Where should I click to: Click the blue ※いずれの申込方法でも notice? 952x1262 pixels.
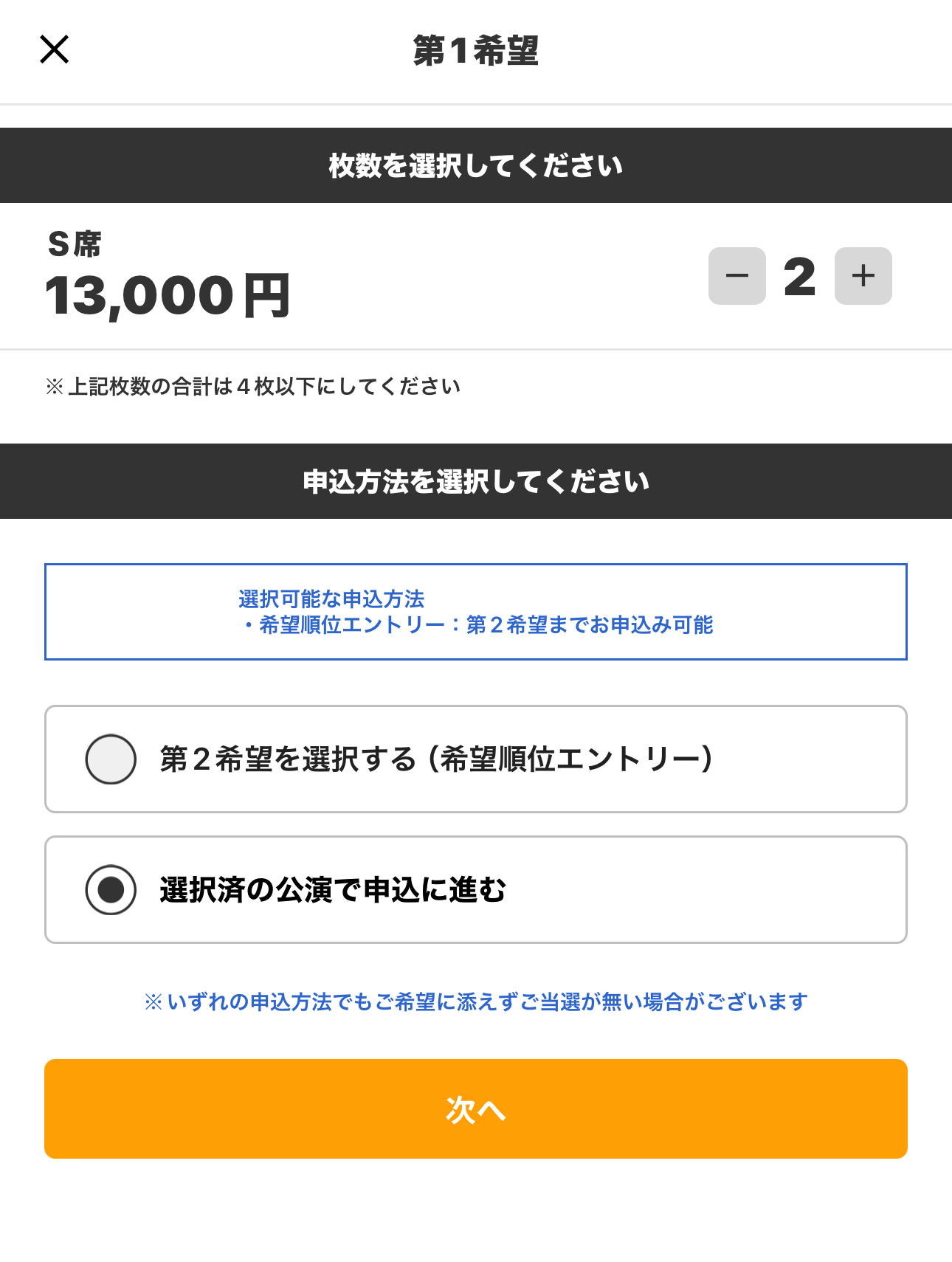tap(476, 1001)
